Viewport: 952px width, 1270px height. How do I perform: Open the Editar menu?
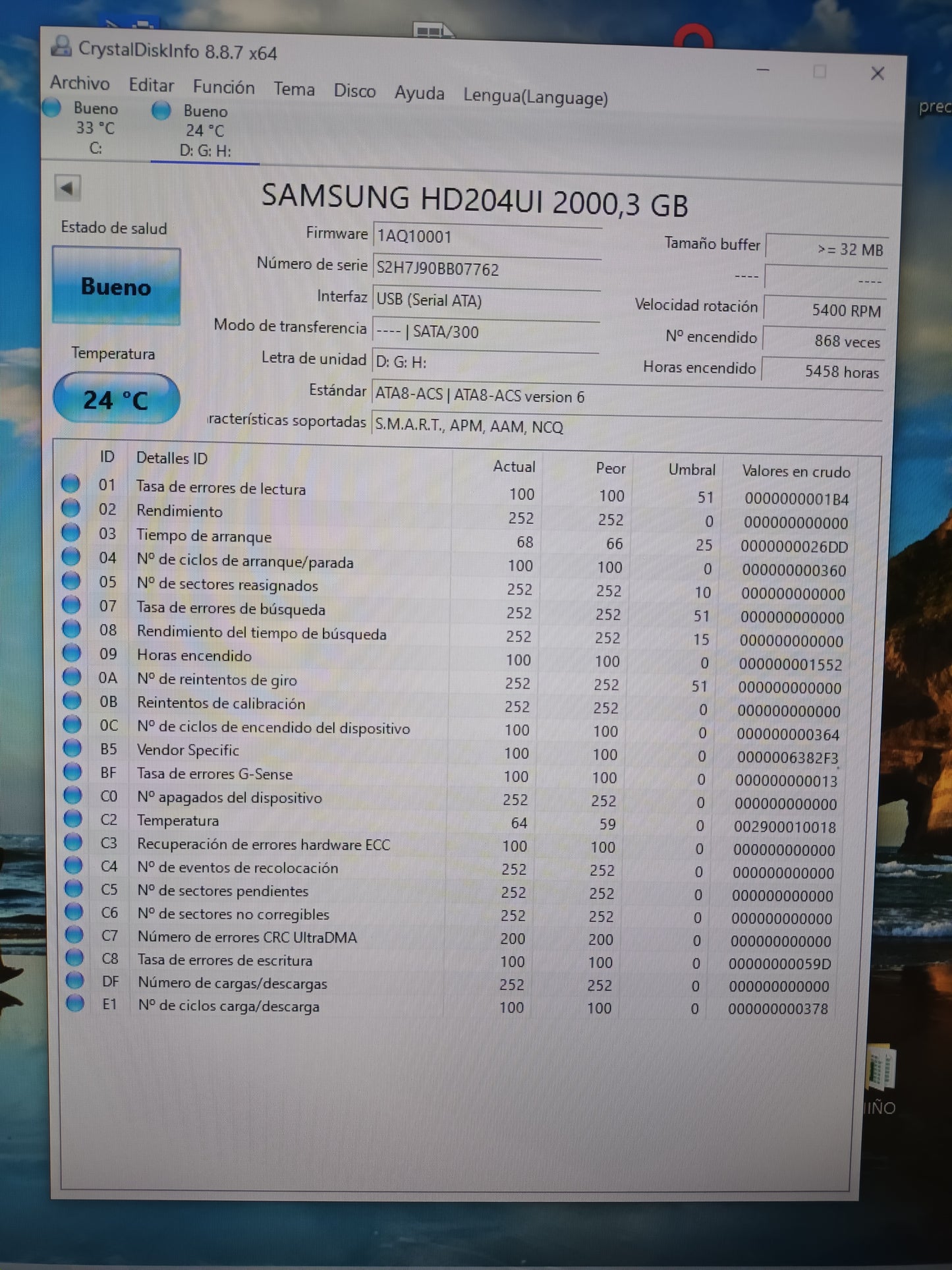tap(152, 85)
